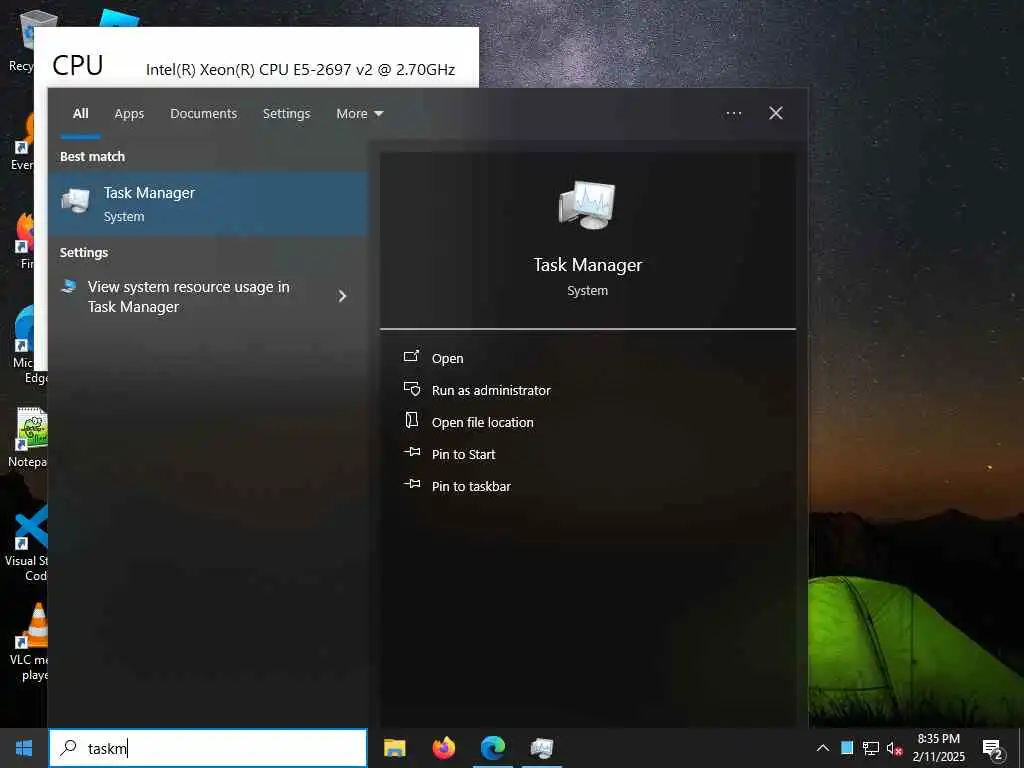This screenshot has width=1024, height=768.
Task: Select the Notepad++ desktop shortcut
Action: pyautogui.click(x=27, y=436)
